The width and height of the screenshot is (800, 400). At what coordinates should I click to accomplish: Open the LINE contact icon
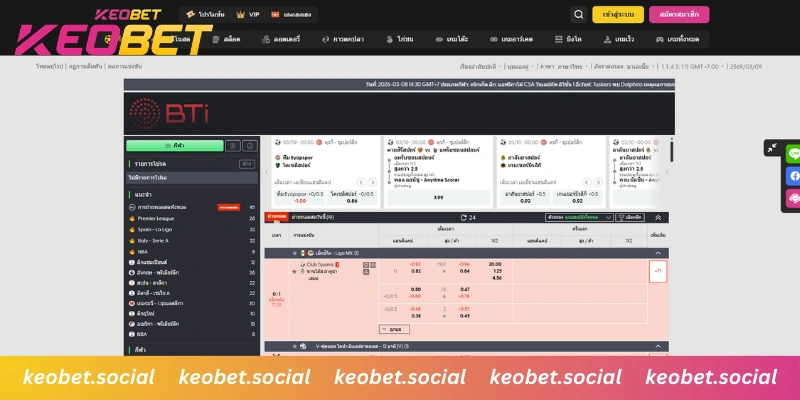tap(795, 154)
